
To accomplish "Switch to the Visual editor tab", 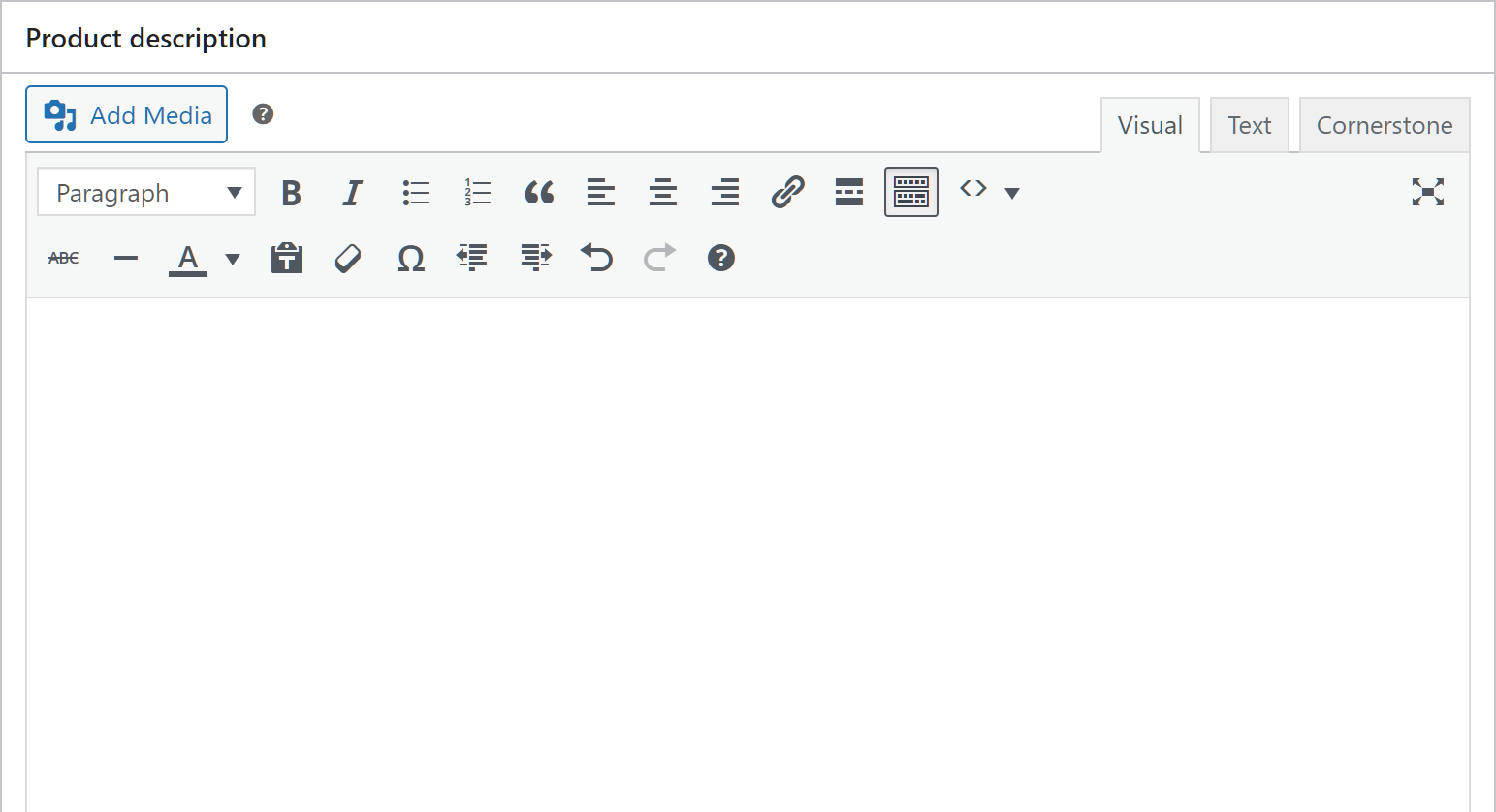I will point(1150,125).
